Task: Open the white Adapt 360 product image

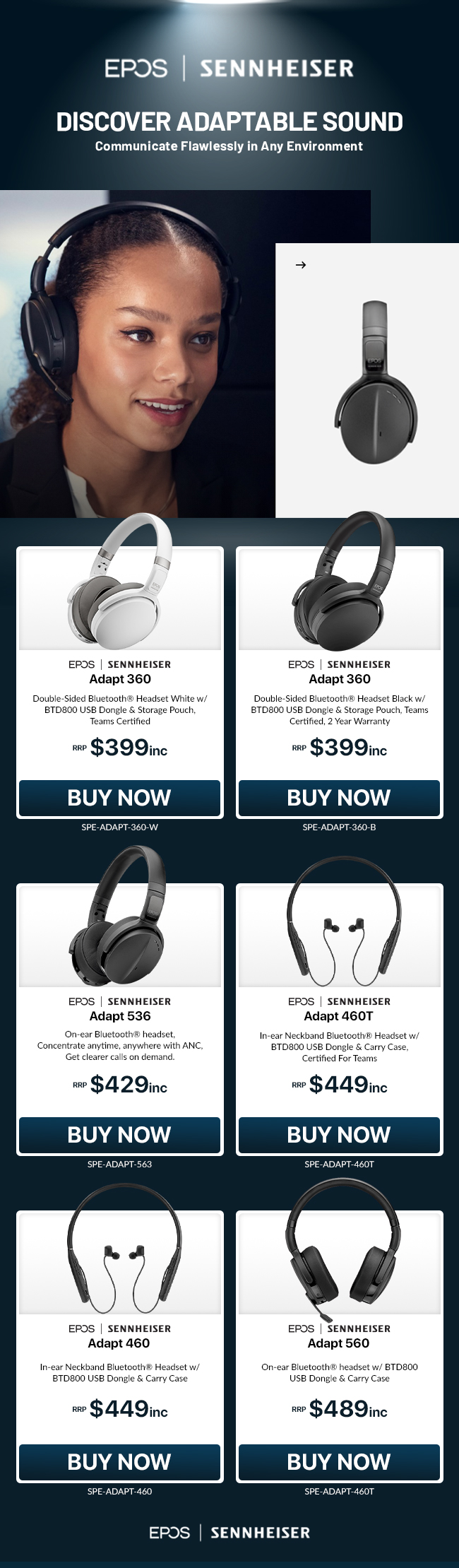Action: pyautogui.click(x=120, y=580)
